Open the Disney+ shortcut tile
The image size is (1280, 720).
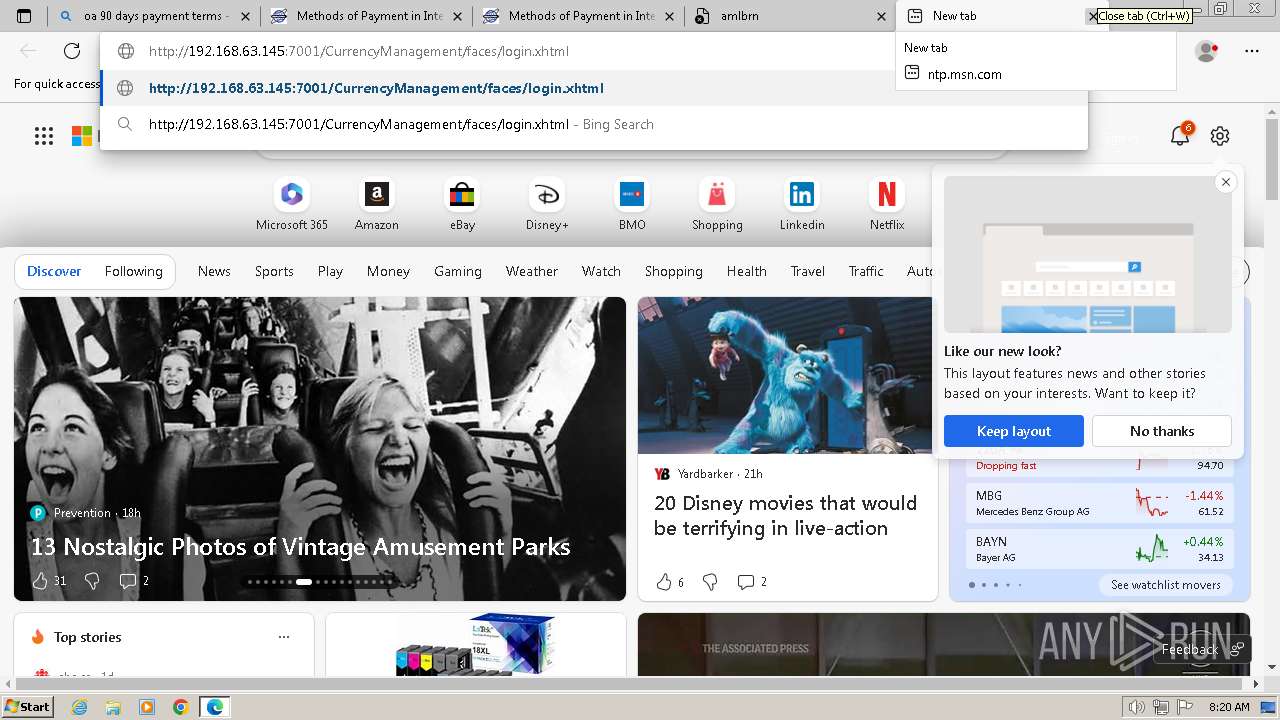(547, 205)
